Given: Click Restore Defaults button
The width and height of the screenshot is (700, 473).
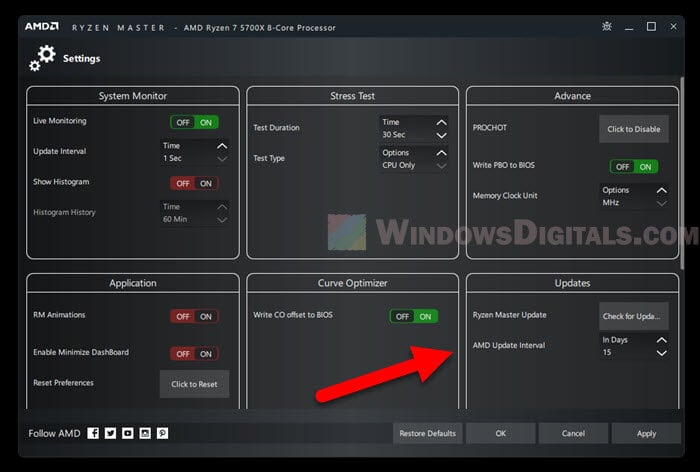Looking at the screenshot, I should click(427, 433).
